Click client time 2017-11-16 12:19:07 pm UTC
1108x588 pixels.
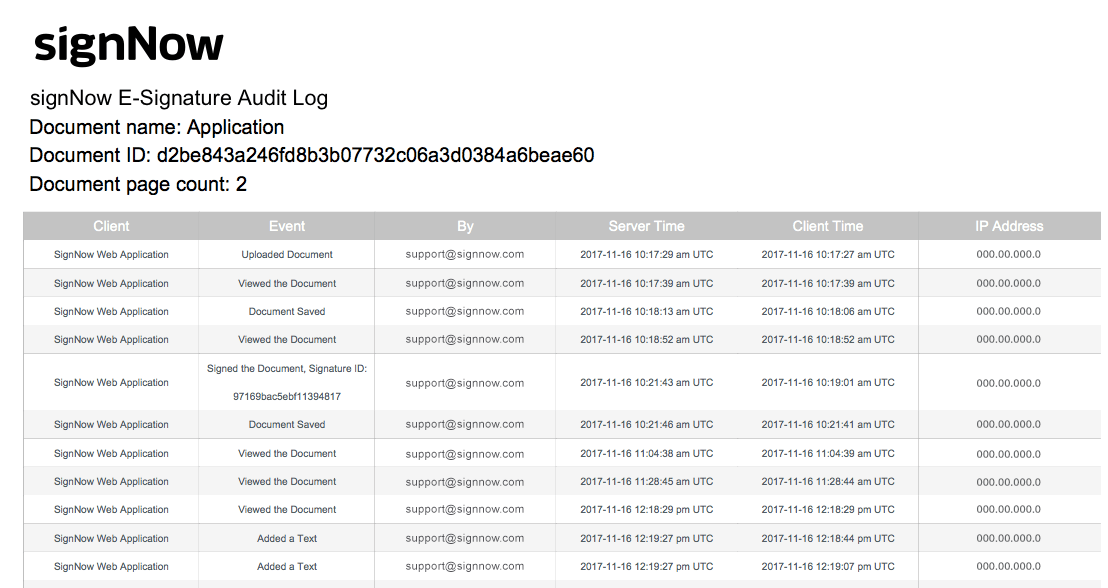(827, 566)
